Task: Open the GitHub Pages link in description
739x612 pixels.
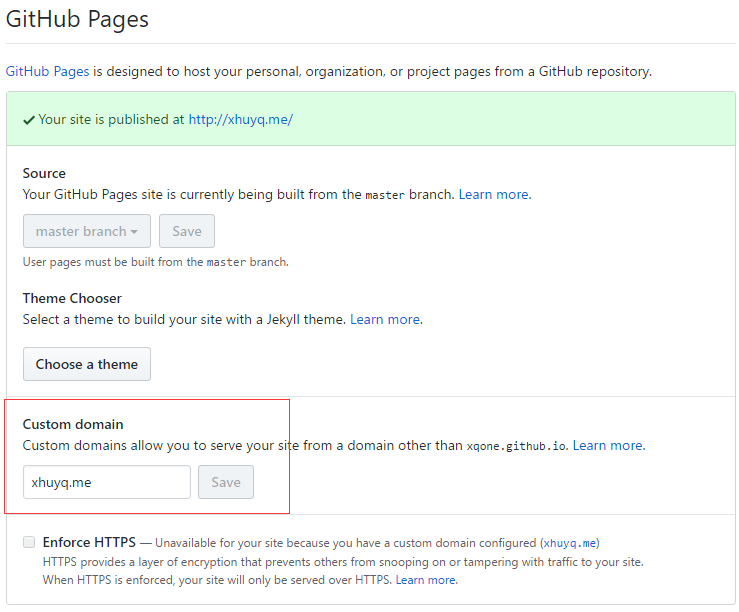Action: tap(47, 72)
